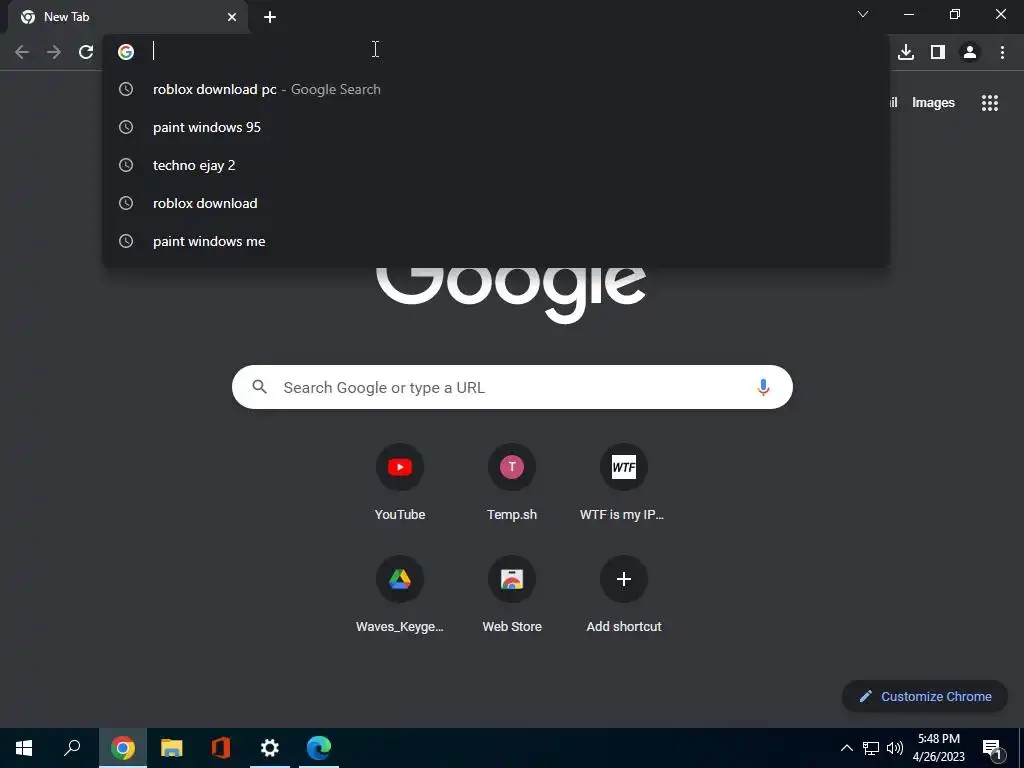Start voice search with the microphone
Viewport: 1024px width, 768px height.
pos(763,387)
